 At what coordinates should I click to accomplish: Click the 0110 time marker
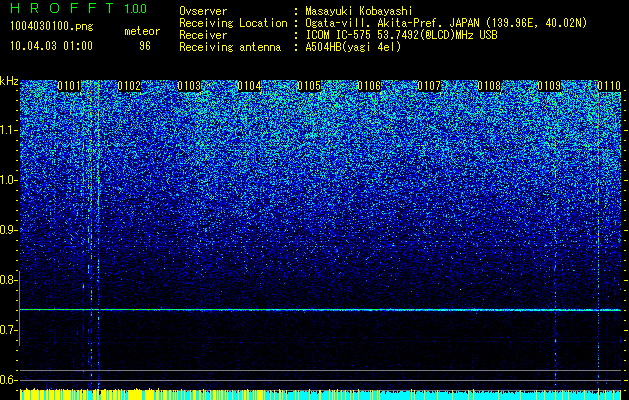[x=609, y=86]
